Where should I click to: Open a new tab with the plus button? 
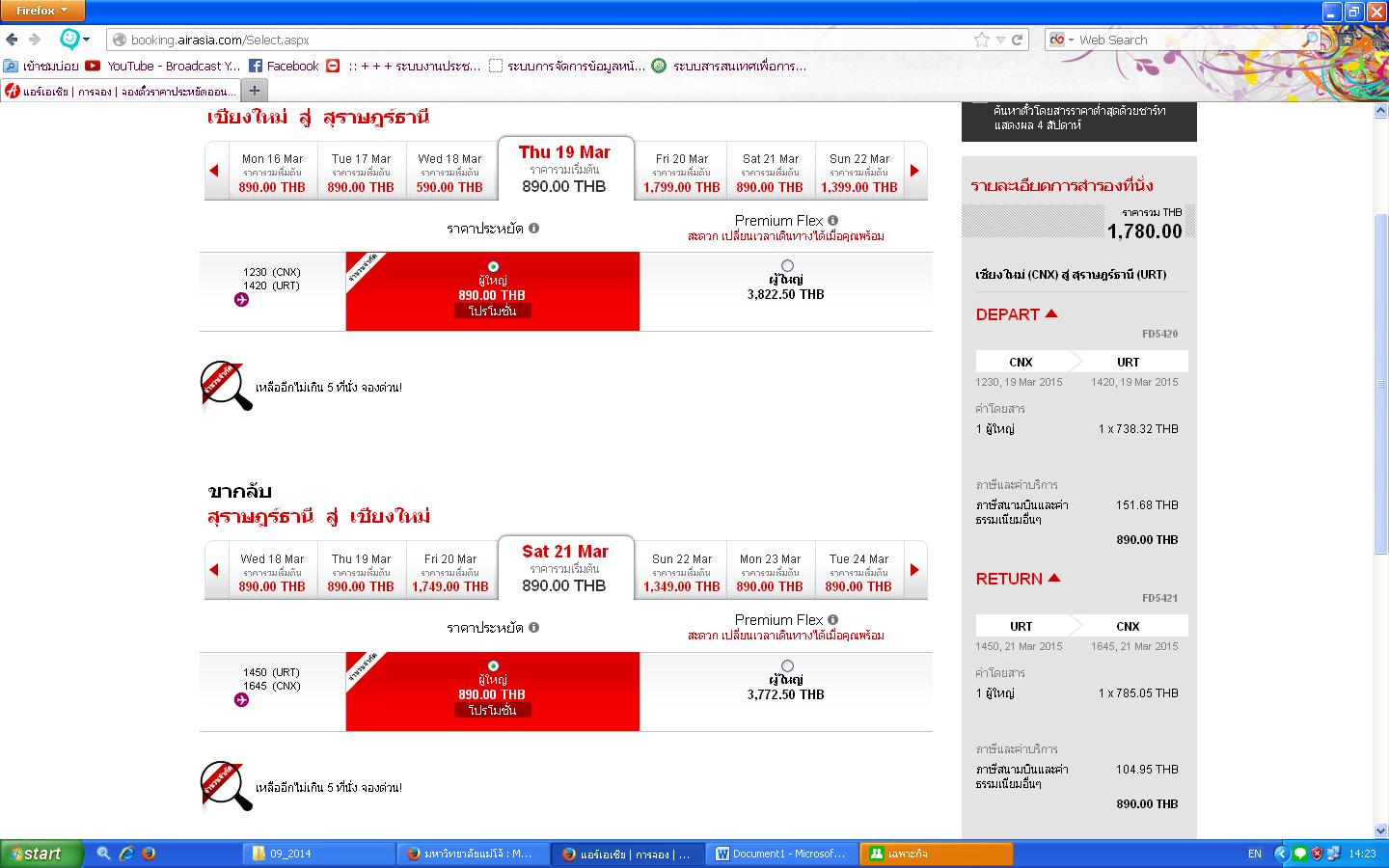pyautogui.click(x=255, y=91)
